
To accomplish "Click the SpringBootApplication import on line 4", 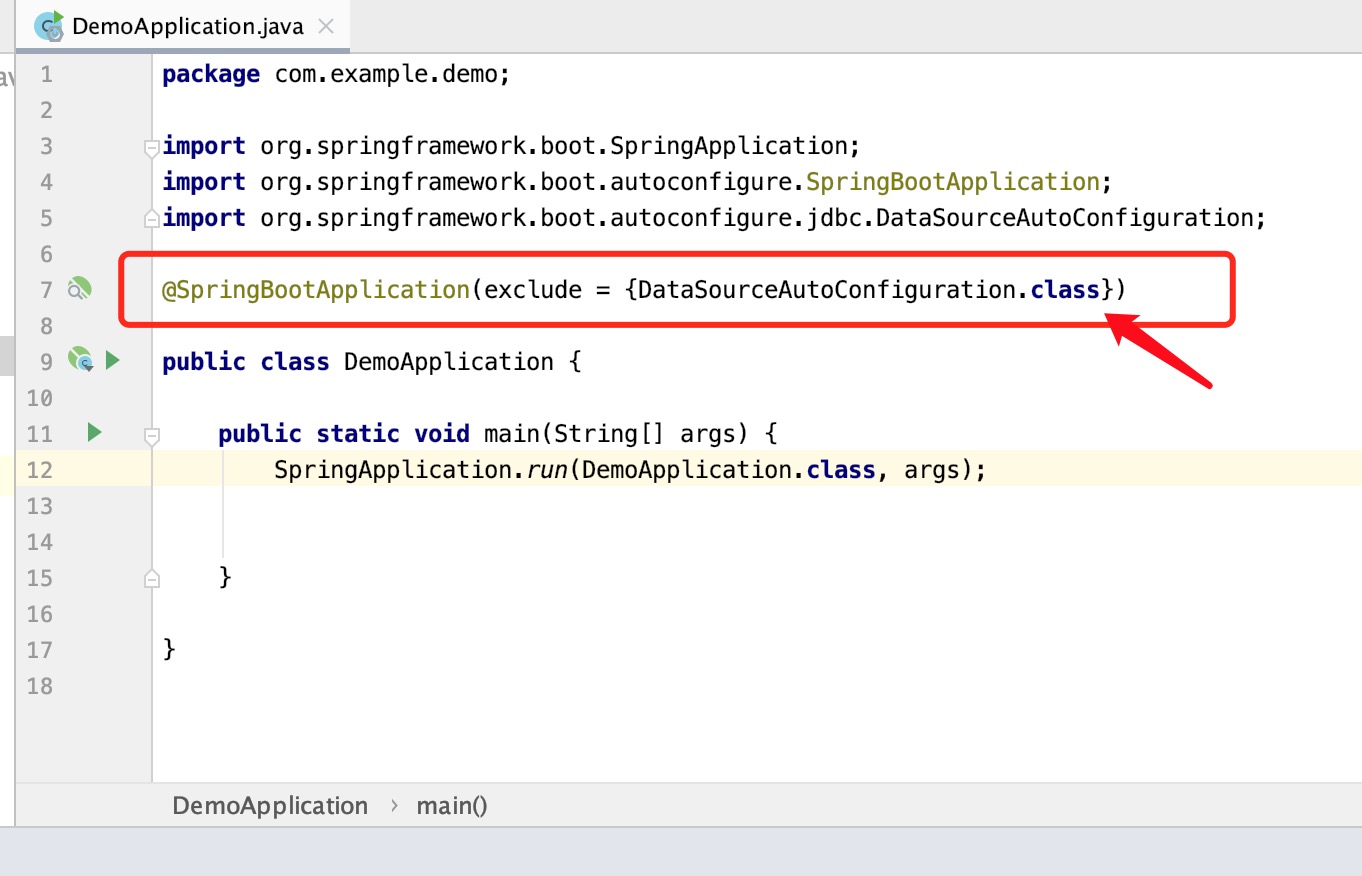I will coord(953,182).
